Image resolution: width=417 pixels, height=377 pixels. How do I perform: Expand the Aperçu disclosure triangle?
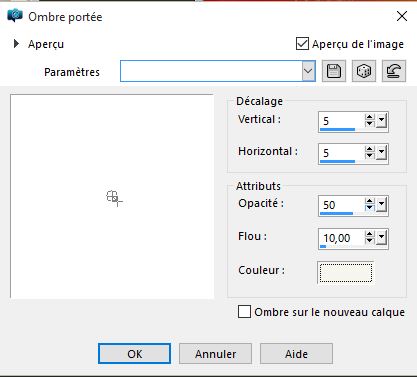(16, 44)
